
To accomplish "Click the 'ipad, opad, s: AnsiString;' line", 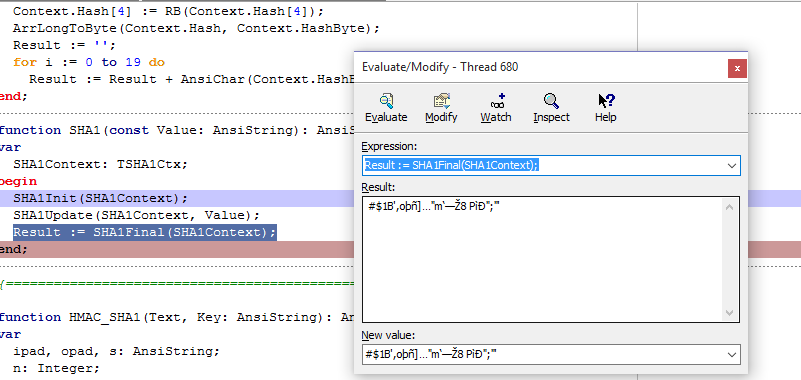I will [116, 351].
